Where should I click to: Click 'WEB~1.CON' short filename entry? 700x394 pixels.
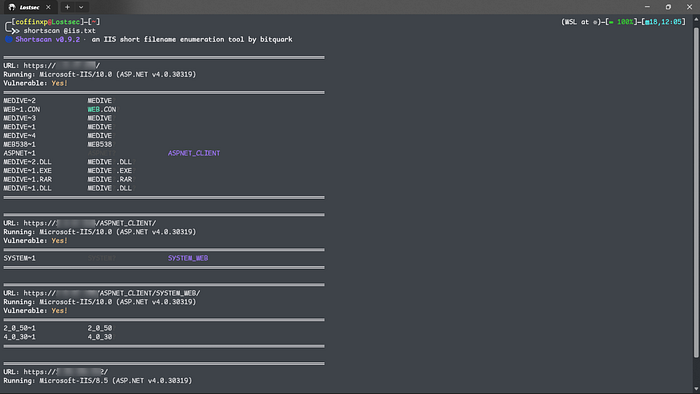[x=21, y=109]
